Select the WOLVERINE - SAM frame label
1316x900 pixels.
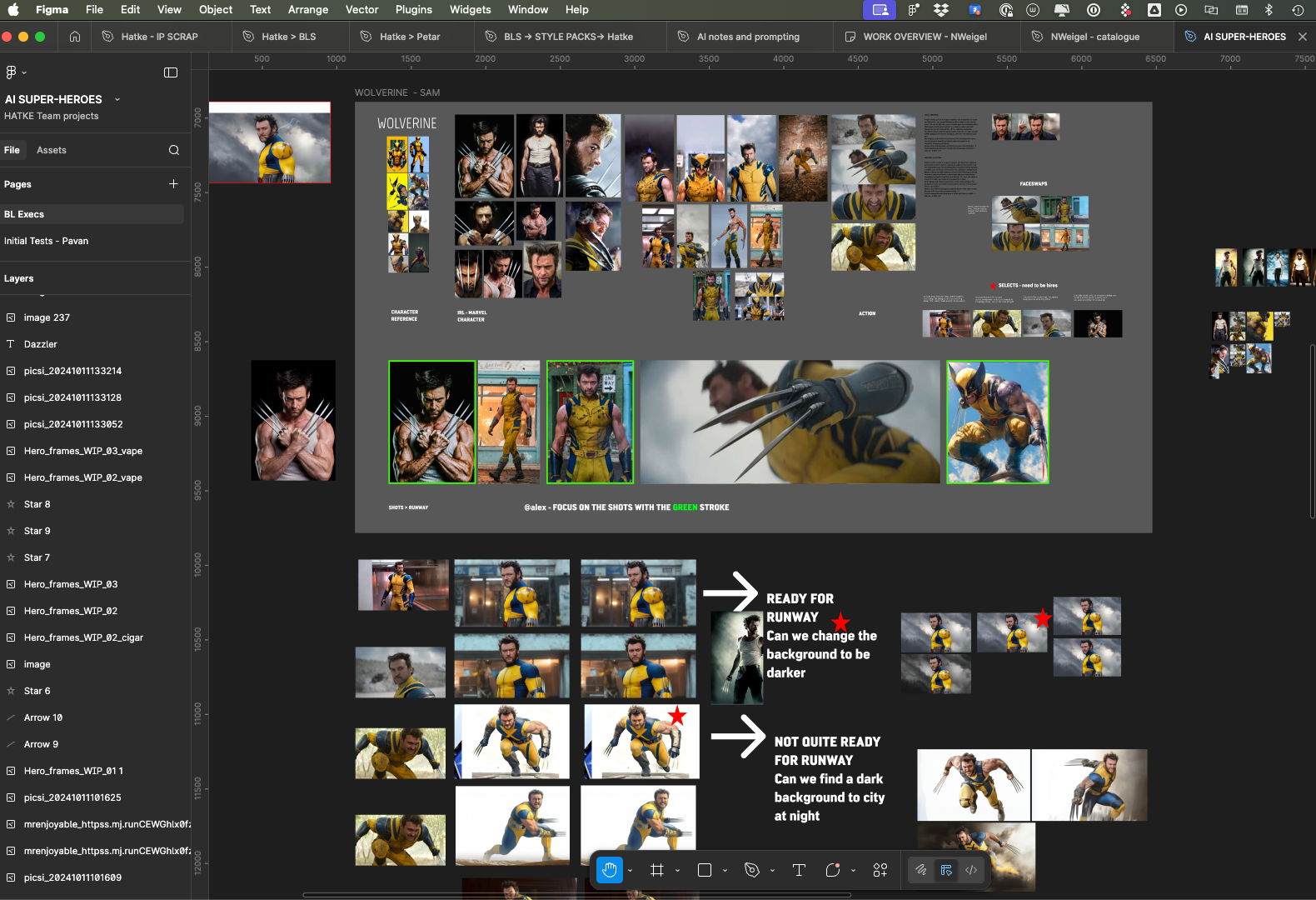(397, 92)
